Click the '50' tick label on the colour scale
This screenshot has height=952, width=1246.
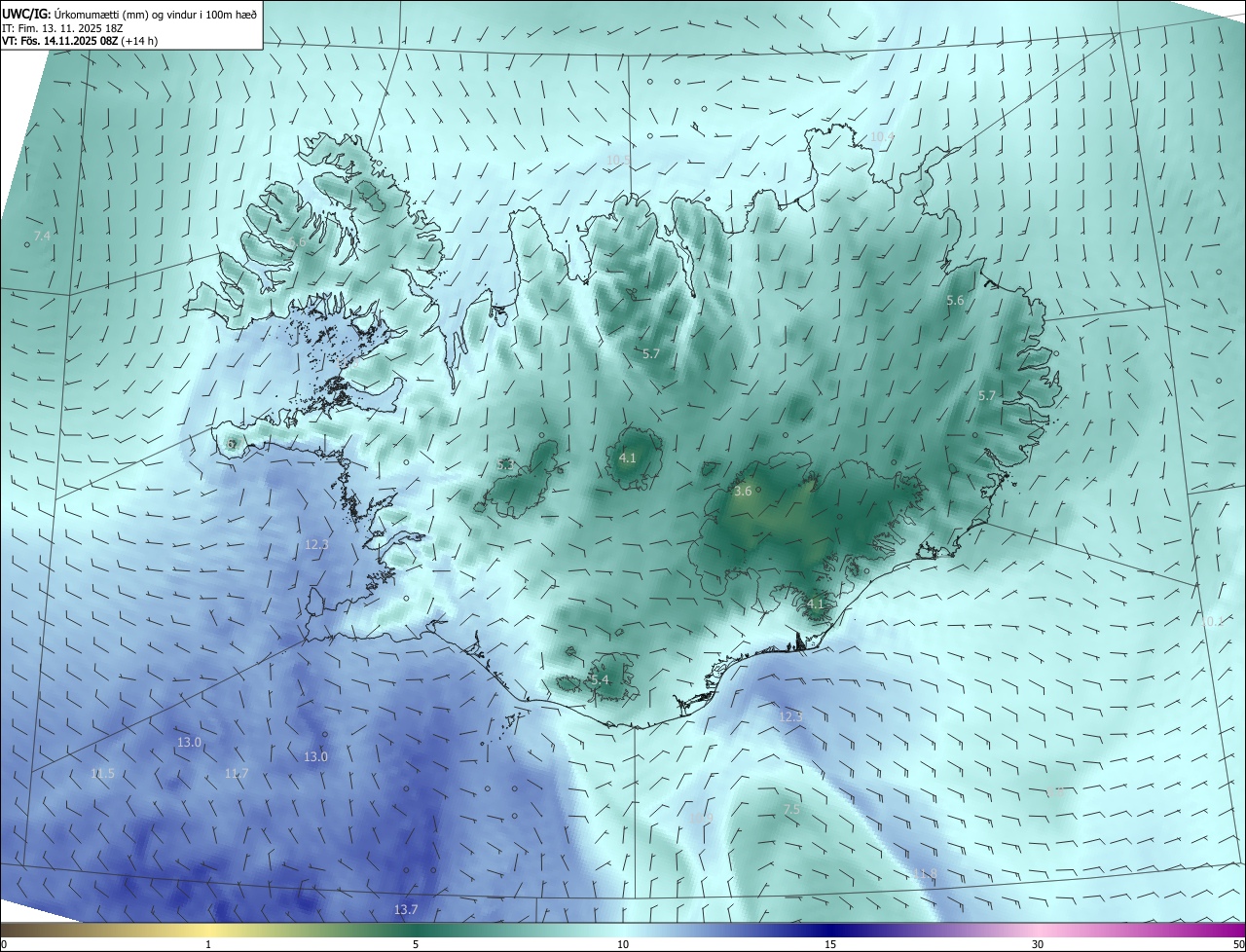[x=1238, y=944]
